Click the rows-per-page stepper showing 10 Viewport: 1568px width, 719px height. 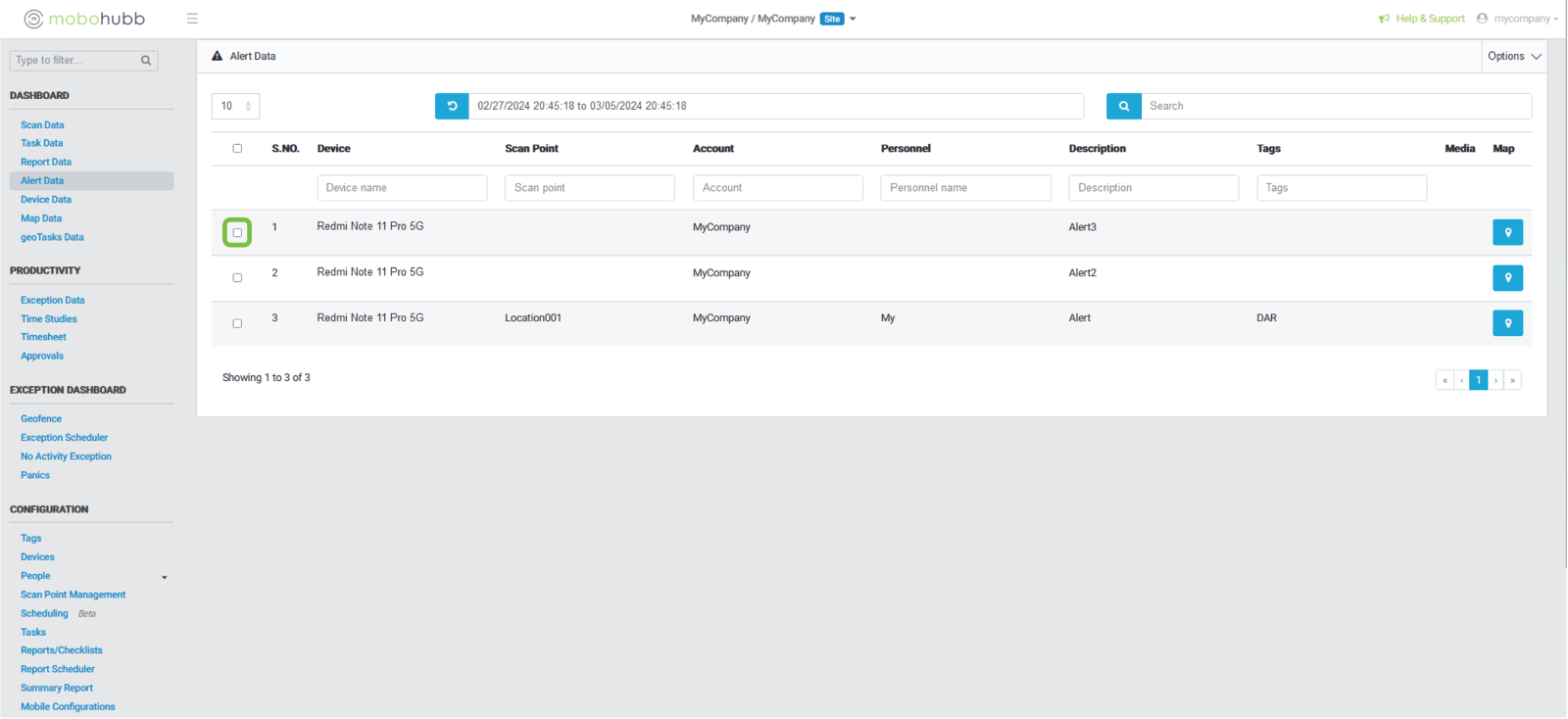point(235,106)
